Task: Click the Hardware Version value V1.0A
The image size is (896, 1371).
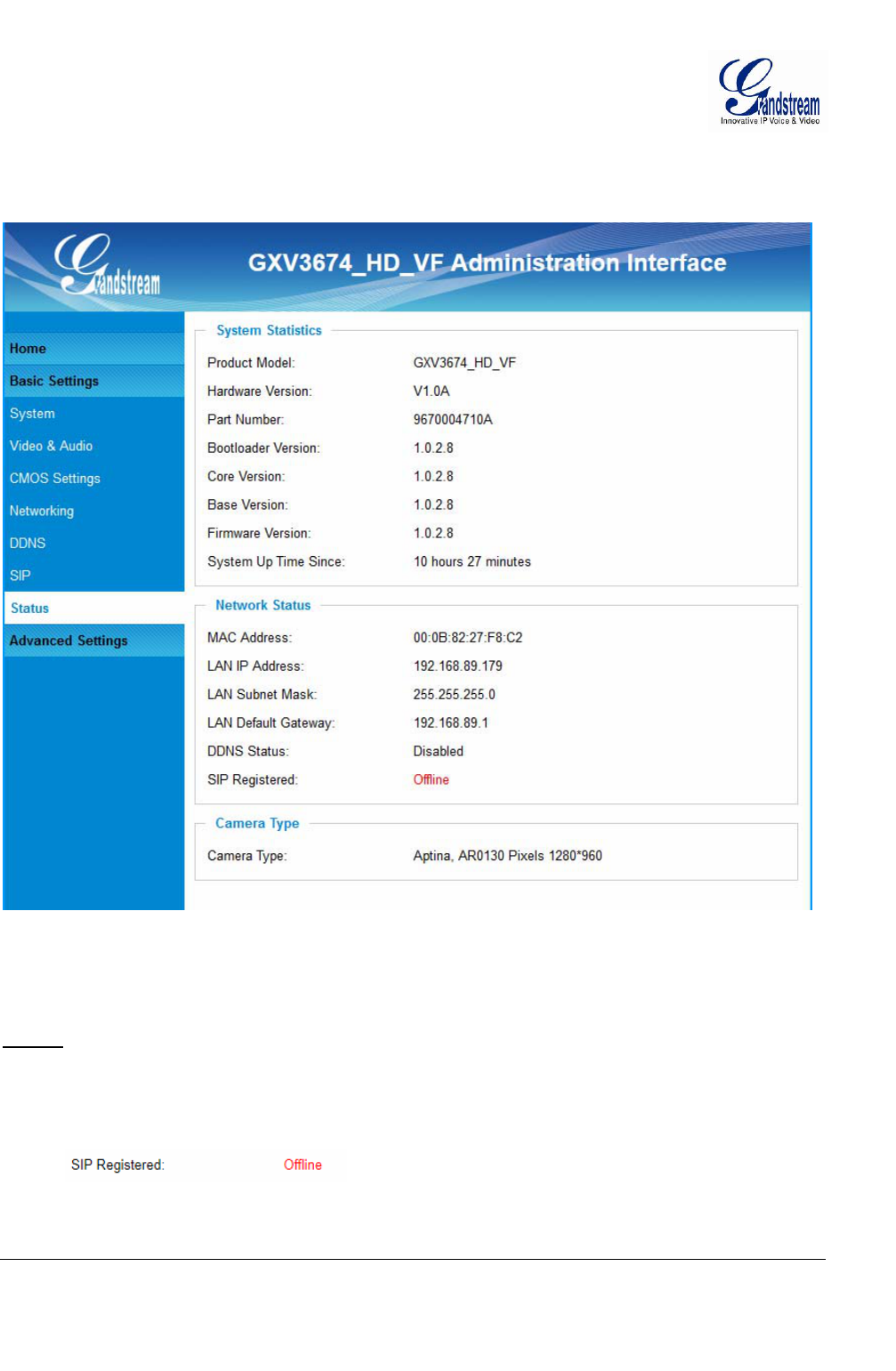Action: coord(432,391)
